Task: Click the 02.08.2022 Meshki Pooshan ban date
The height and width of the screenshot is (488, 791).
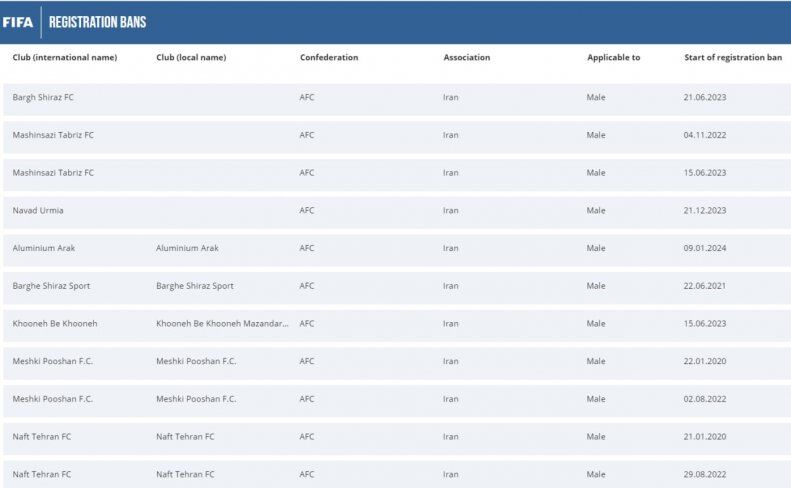Action: tap(704, 399)
